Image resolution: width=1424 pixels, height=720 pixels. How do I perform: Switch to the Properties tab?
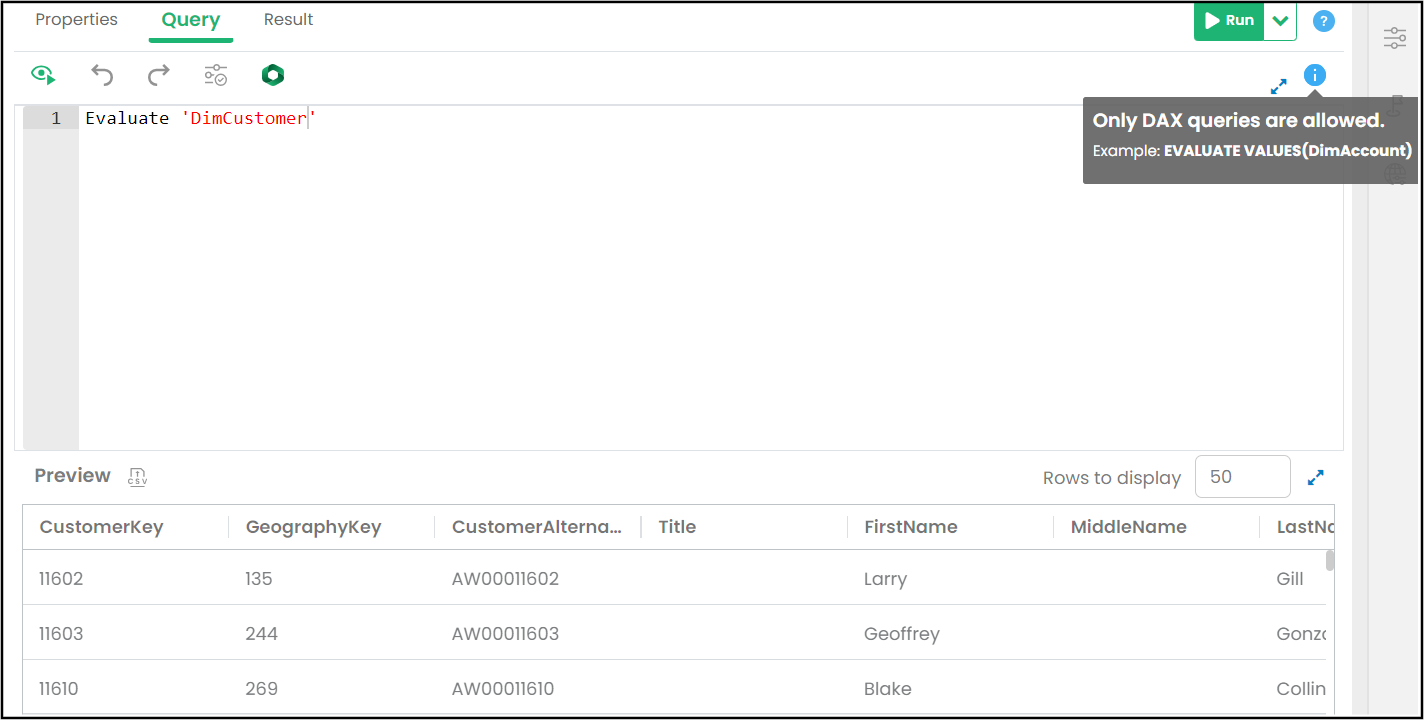[76, 20]
